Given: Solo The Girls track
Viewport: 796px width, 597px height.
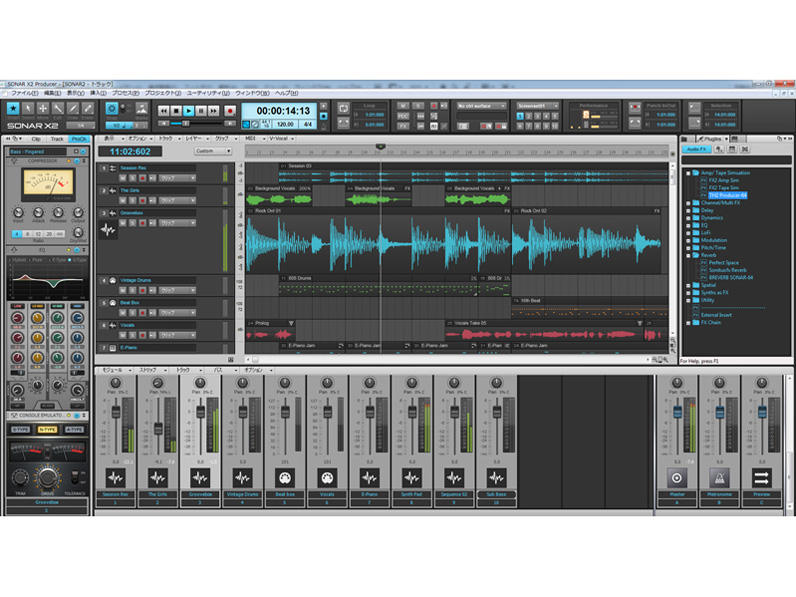Looking at the screenshot, I should [132, 201].
